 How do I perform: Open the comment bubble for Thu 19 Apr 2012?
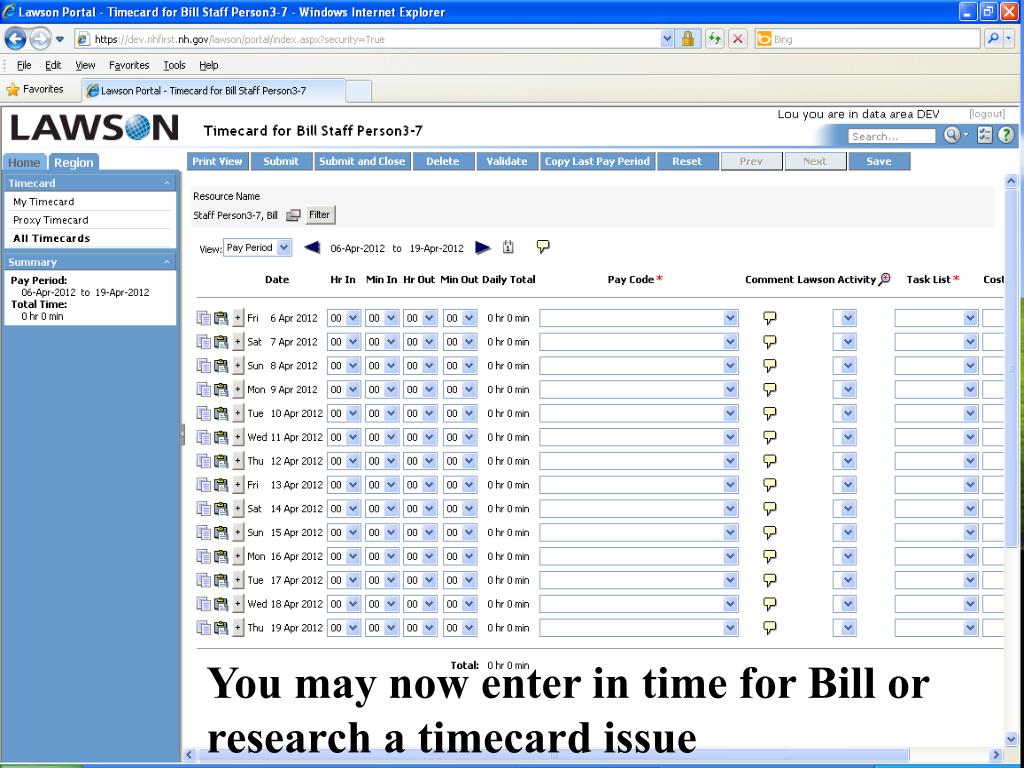770,628
